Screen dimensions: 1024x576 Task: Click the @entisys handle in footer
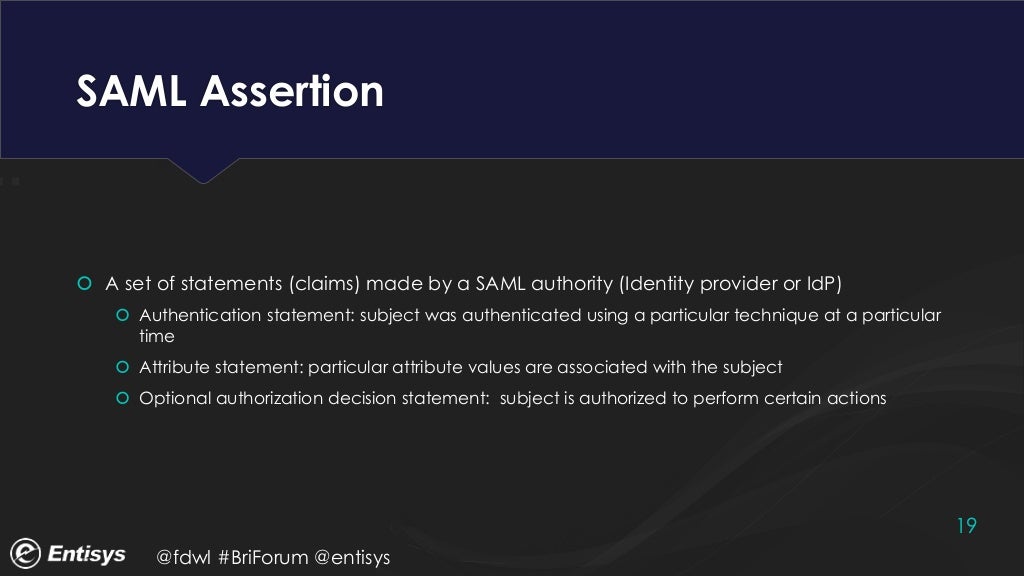point(352,558)
